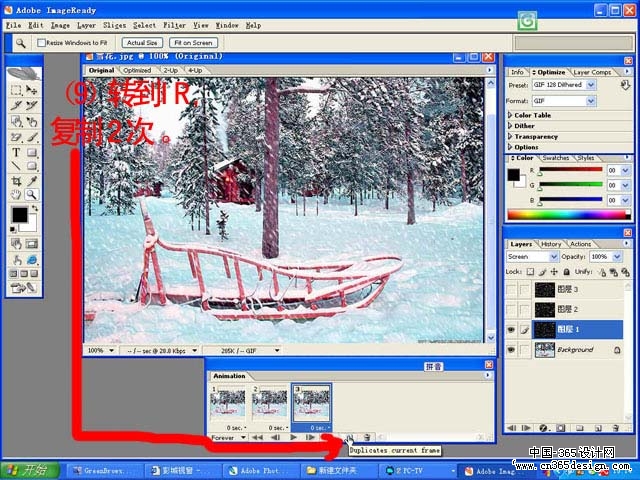The image size is (640, 480).
Task: Switch to Optimized view tab
Action: (x=137, y=70)
